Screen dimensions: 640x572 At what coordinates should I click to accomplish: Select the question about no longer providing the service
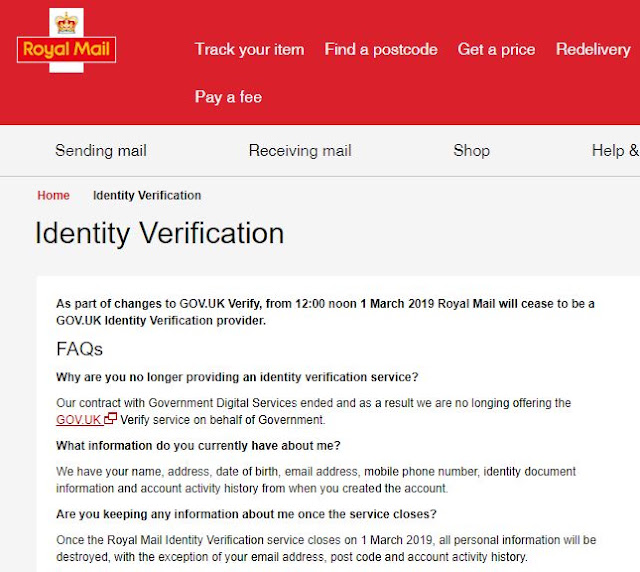coord(237,377)
